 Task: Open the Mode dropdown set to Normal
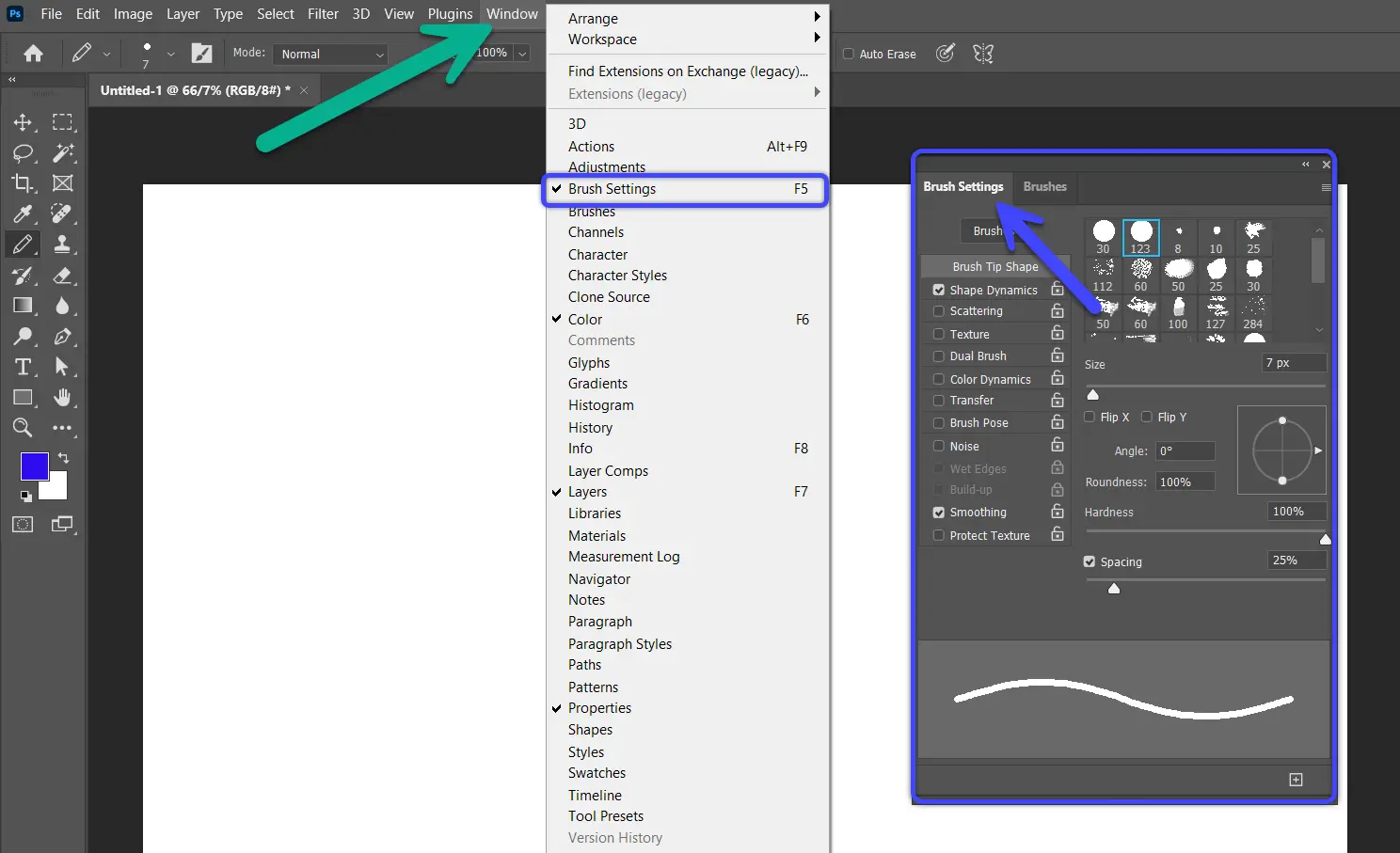(331, 54)
